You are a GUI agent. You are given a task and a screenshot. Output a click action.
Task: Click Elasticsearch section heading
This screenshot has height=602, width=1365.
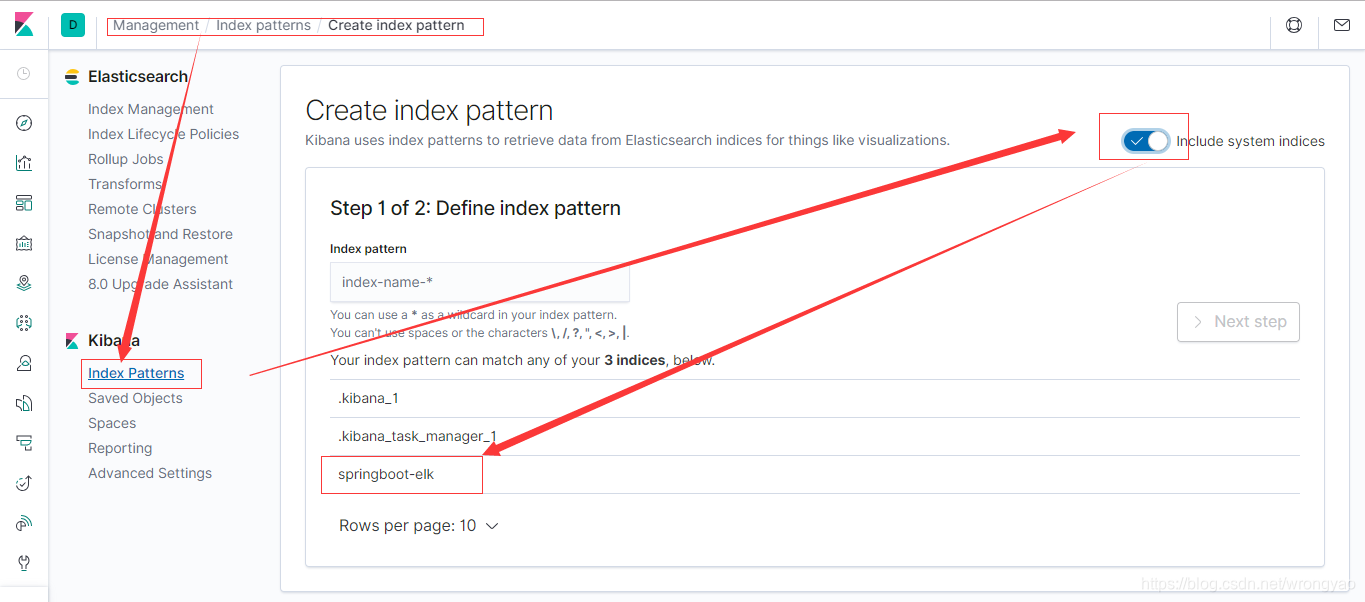pos(138,77)
